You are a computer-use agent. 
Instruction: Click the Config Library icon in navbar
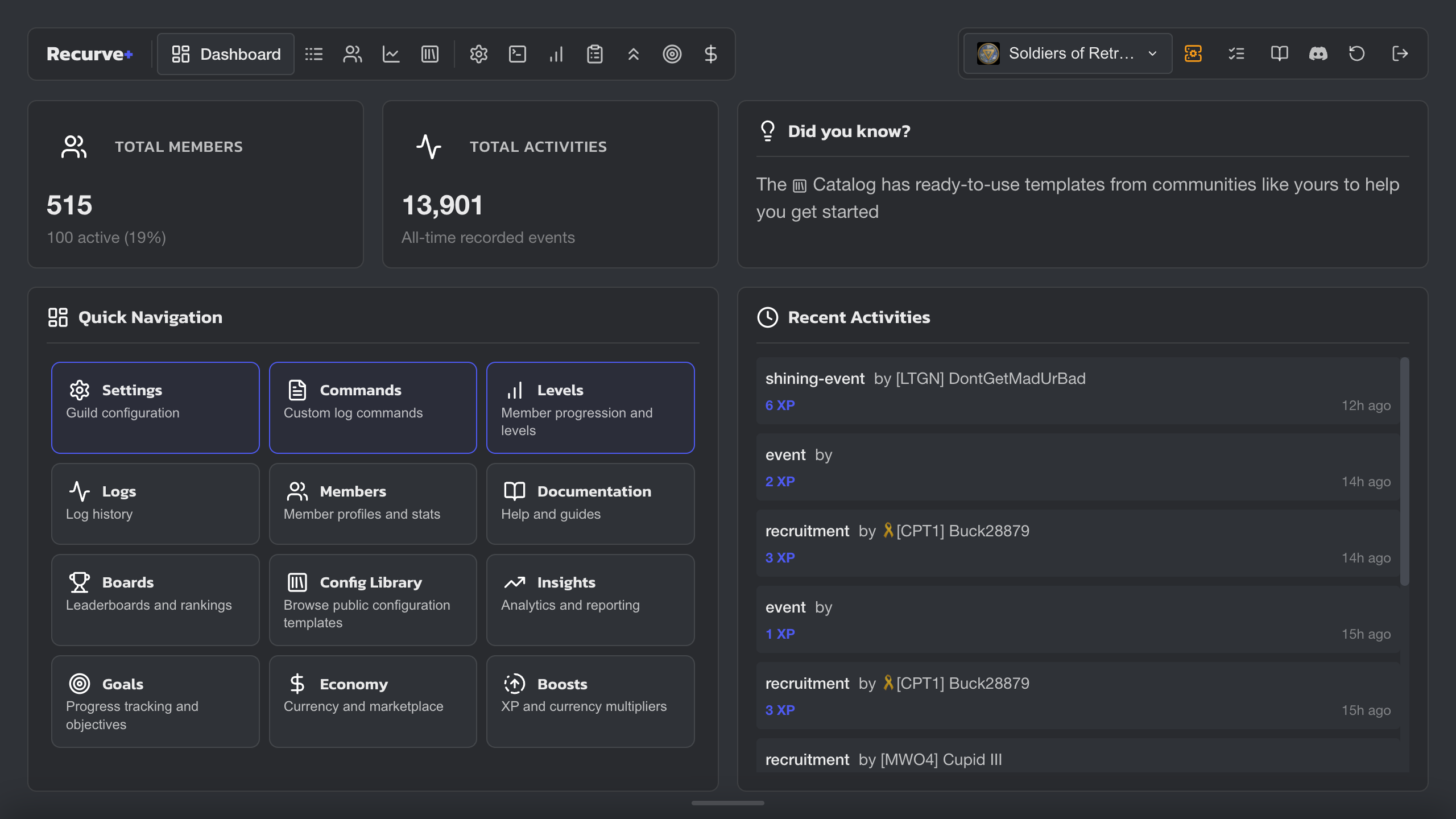click(x=430, y=54)
